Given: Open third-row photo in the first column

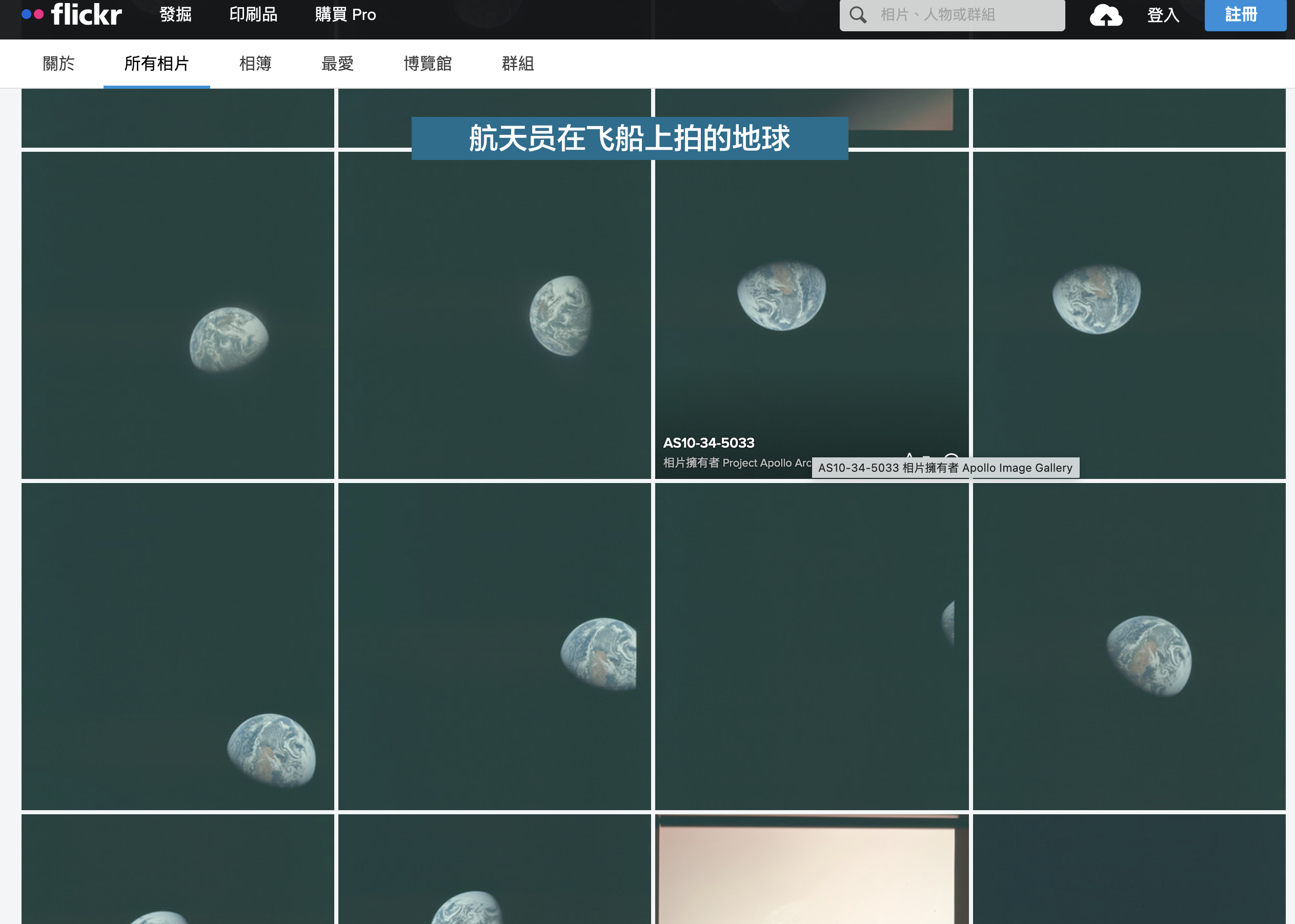Looking at the screenshot, I should pos(177,647).
